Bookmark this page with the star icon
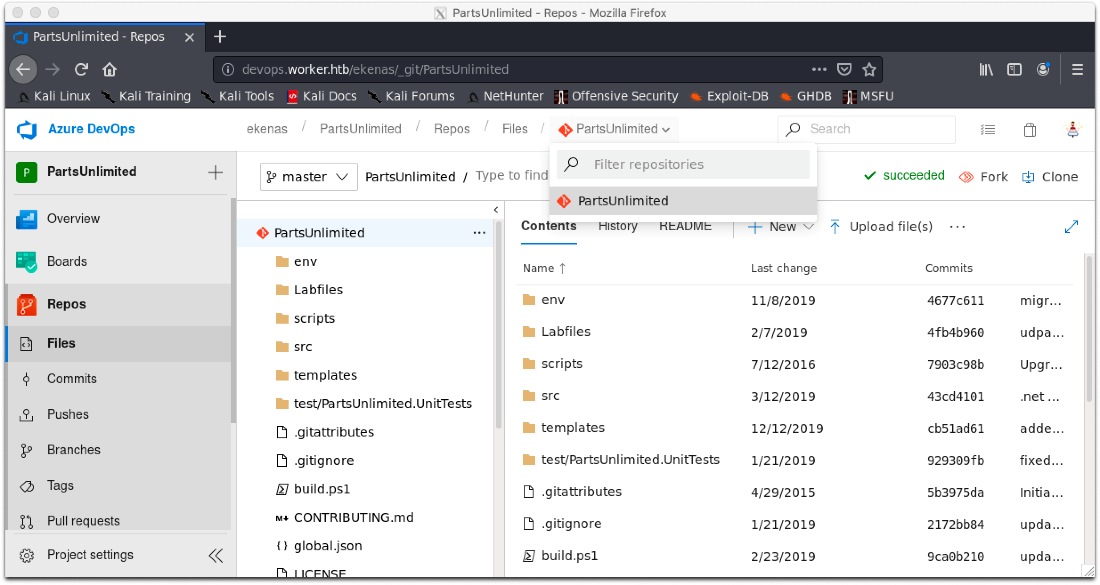The image size is (1100, 585). 869,69
